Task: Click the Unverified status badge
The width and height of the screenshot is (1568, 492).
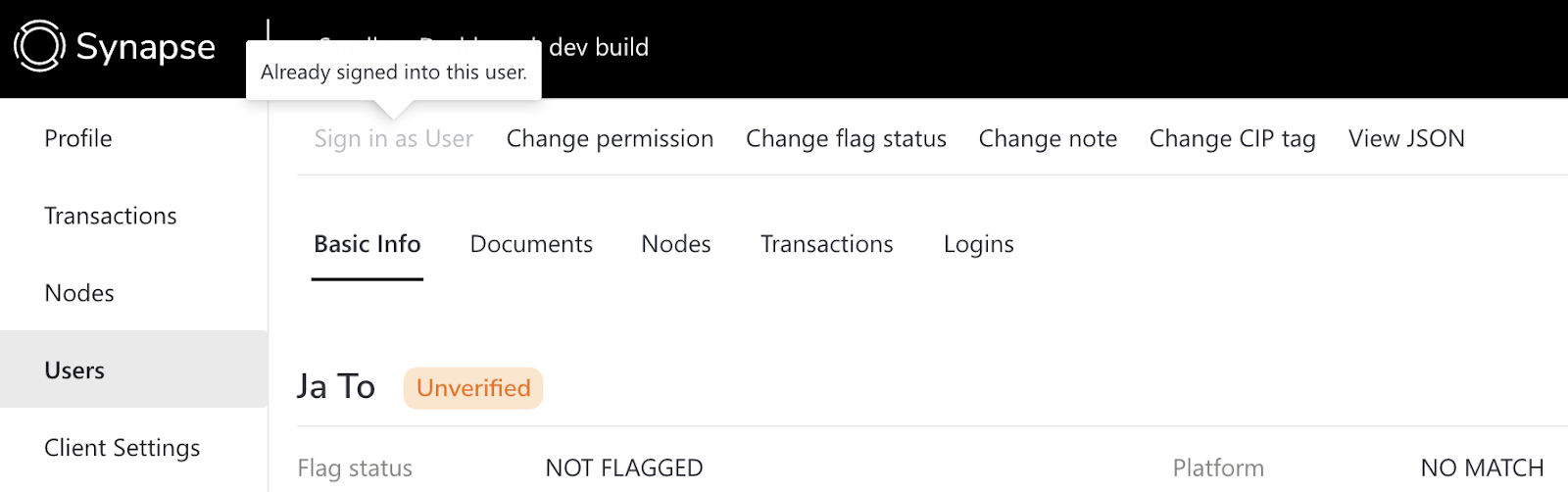Action: 473,388
